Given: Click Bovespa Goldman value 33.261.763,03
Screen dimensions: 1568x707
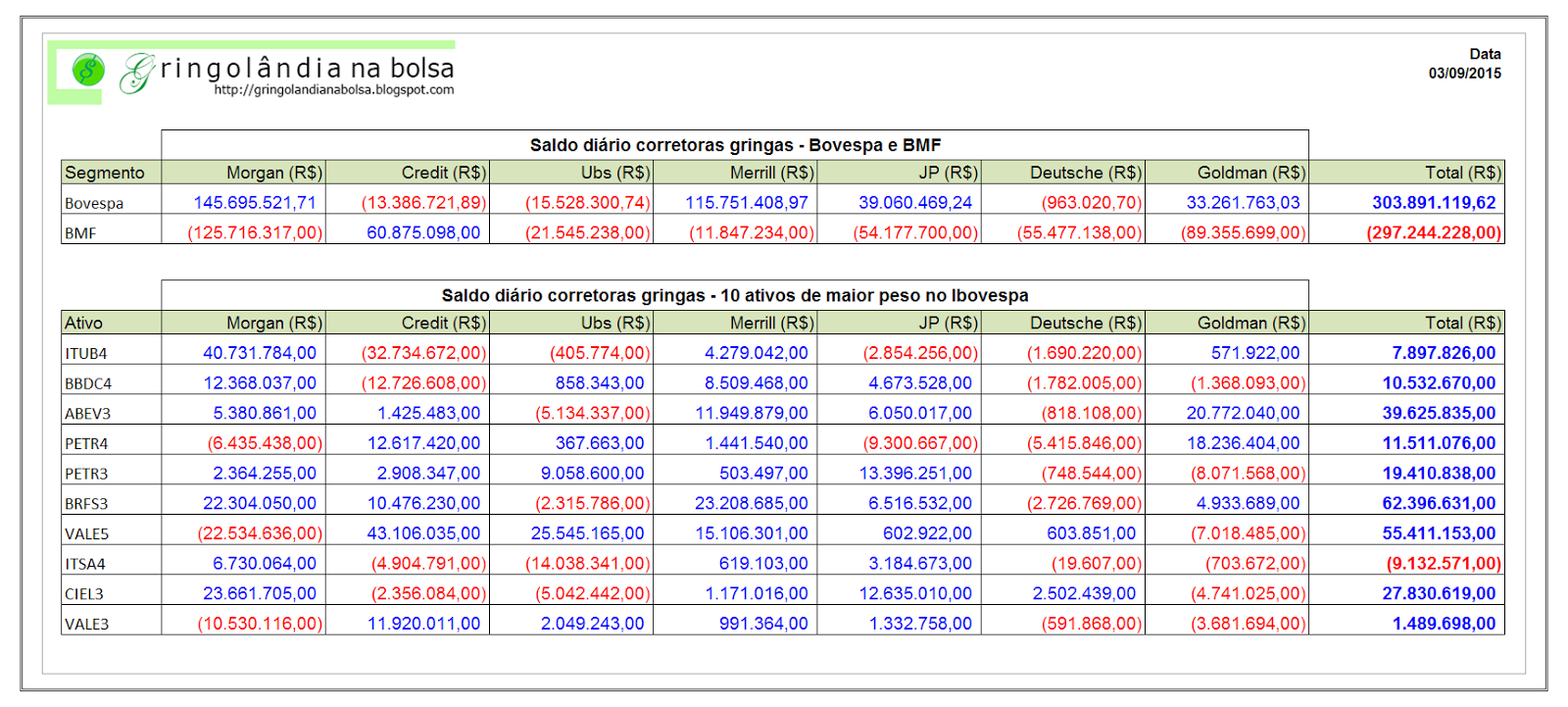Looking at the screenshot, I should pos(1243,203).
